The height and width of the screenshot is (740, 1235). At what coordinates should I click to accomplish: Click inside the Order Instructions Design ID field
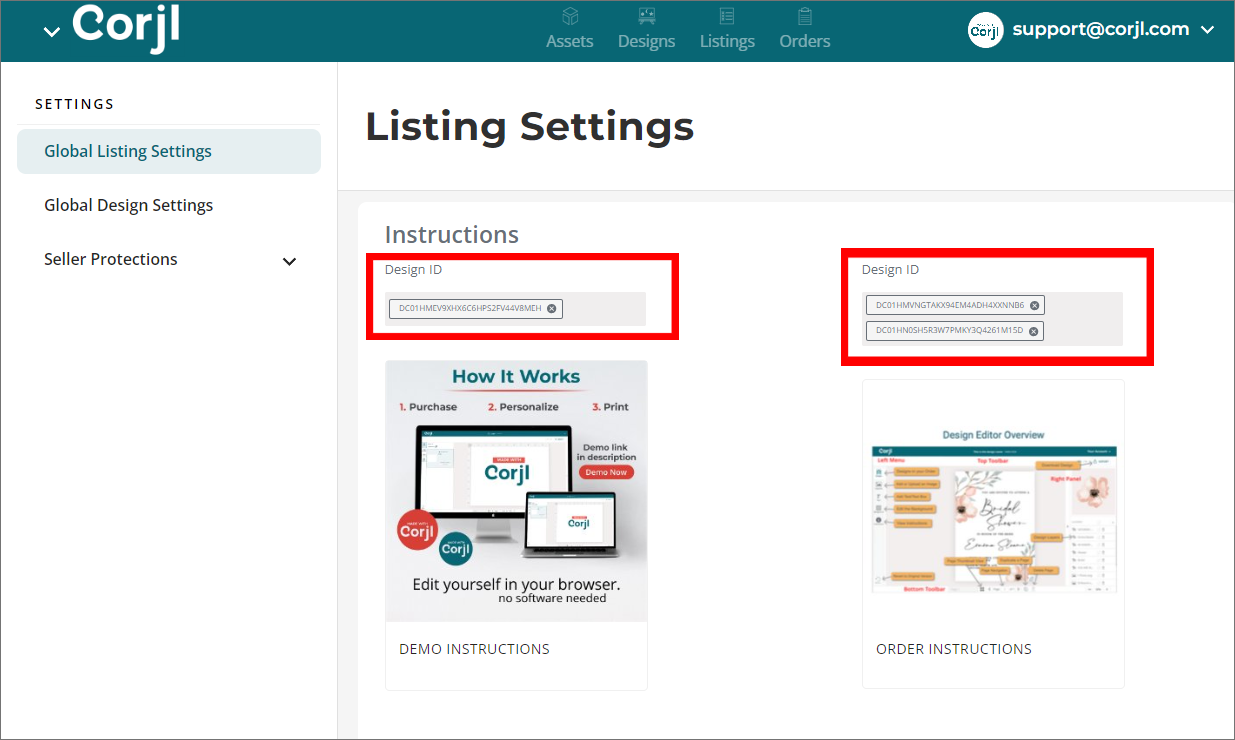click(992, 318)
